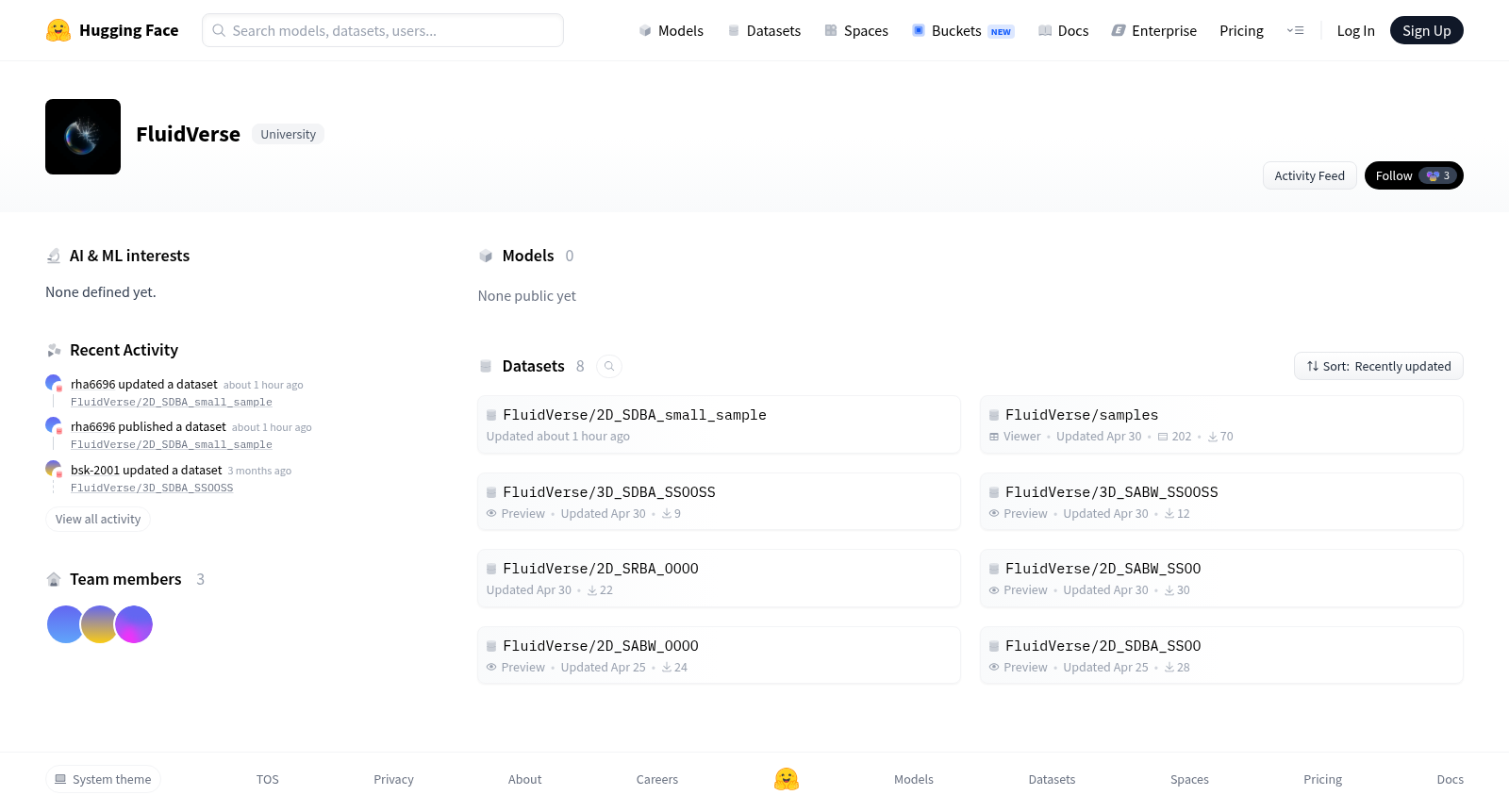
Task: Open the footer Datasets link
Action: pos(1052,779)
